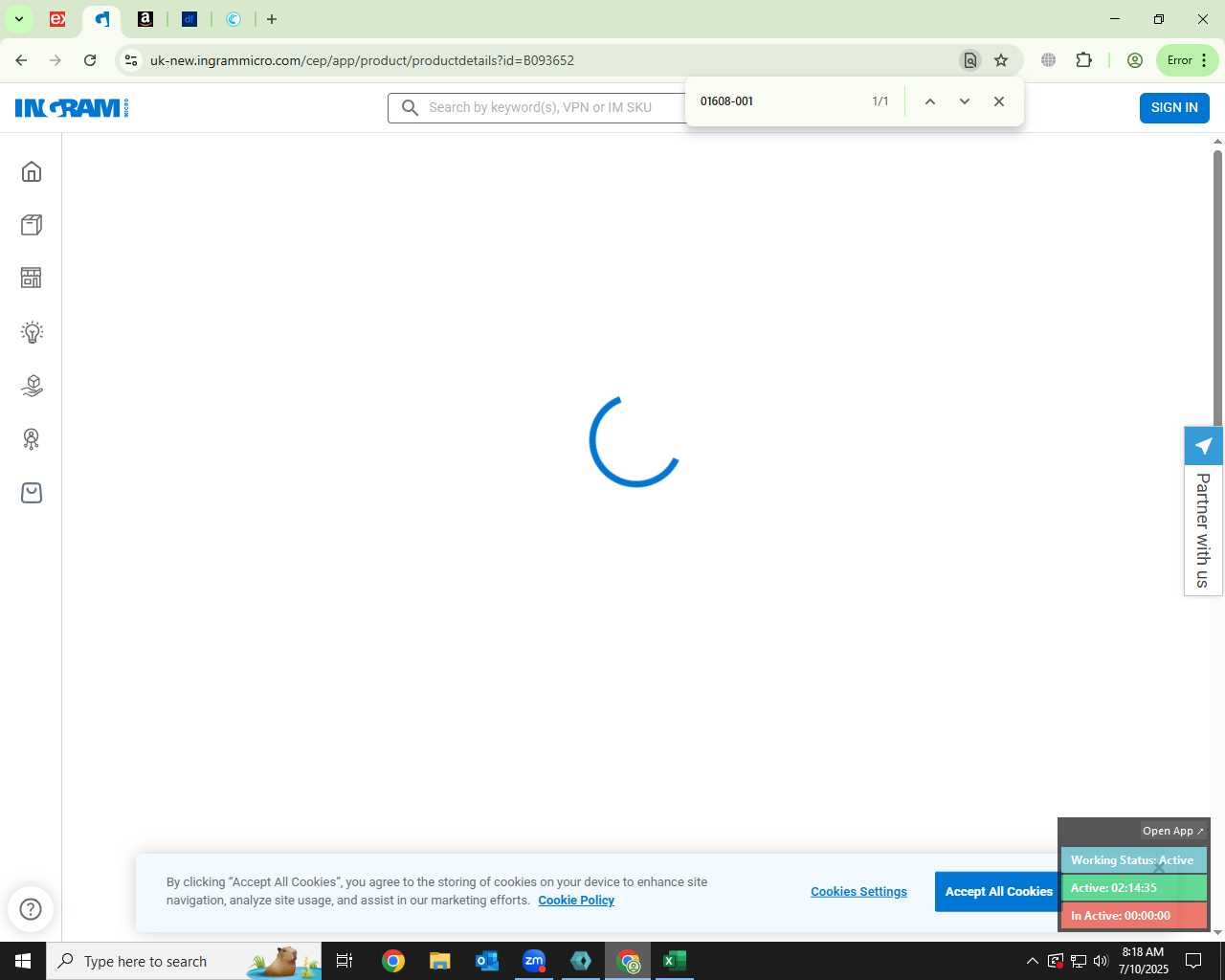The height and width of the screenshot is (980, 1225).
Task: Click the find-in-page icon in address bar
Action: [x=970, y=60]
